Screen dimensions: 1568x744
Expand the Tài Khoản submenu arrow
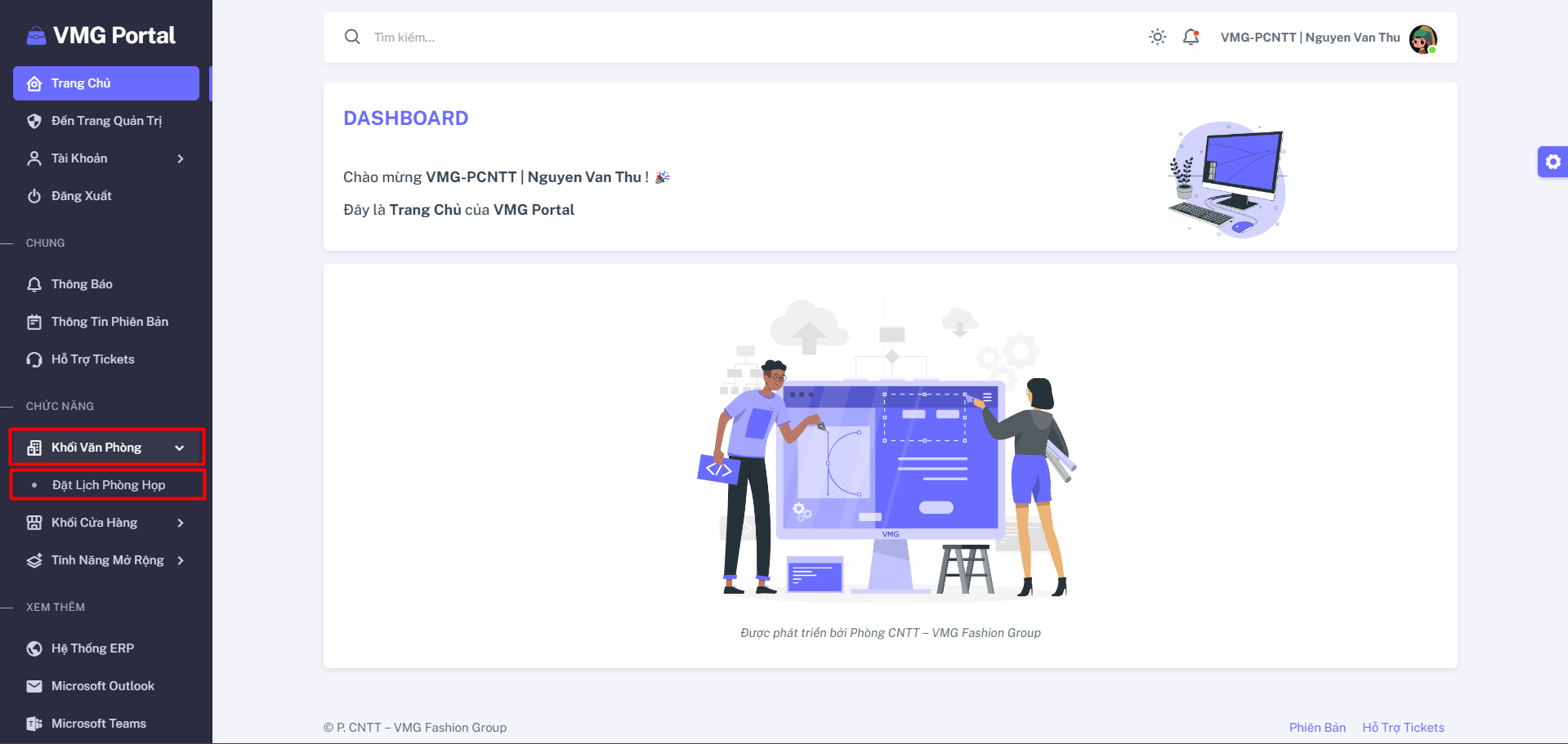coord(181,158)
